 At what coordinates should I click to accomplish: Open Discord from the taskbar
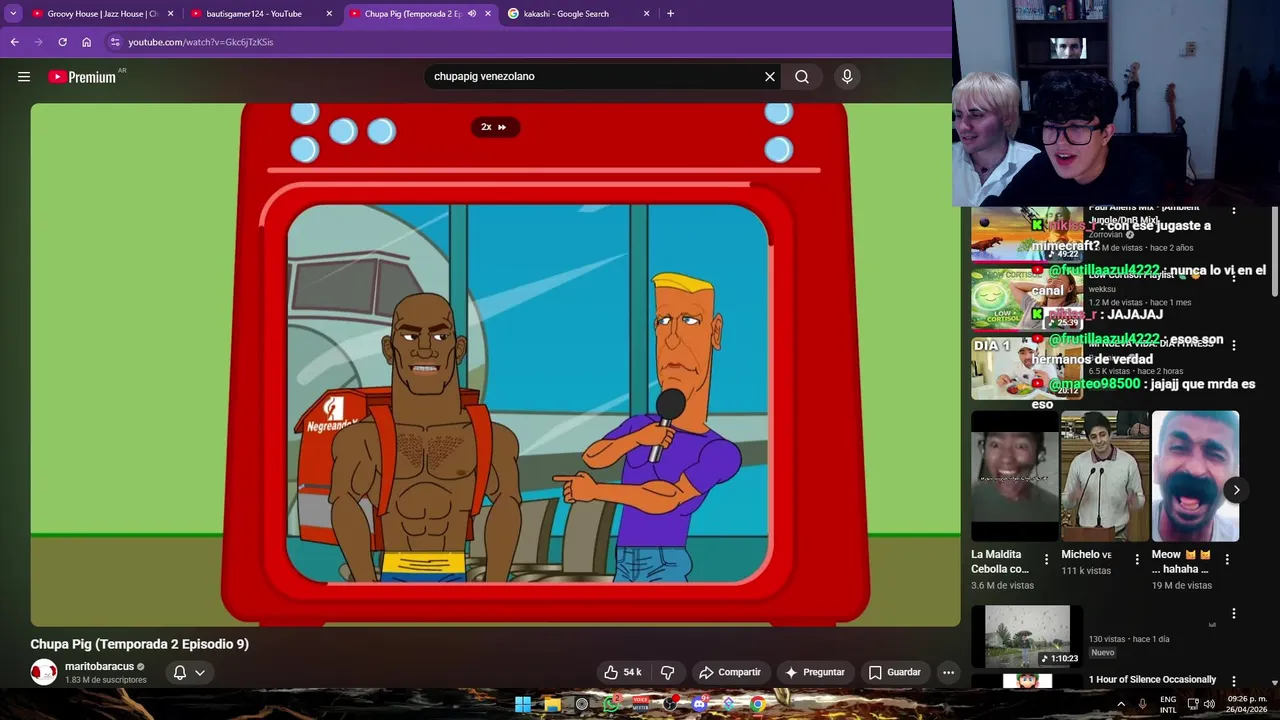coord(699,704)
